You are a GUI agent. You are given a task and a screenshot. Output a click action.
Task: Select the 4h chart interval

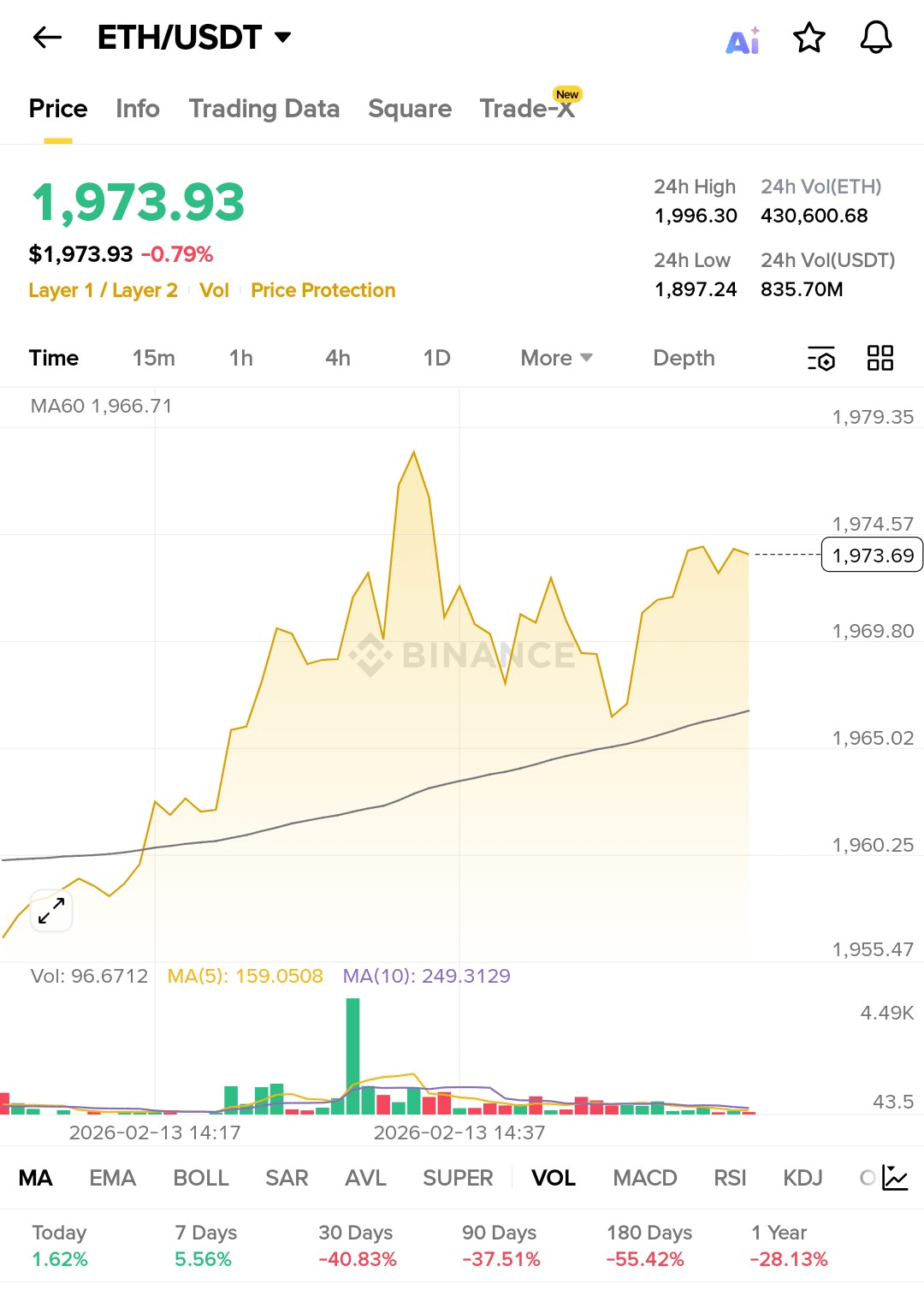[x=338, y=358]
